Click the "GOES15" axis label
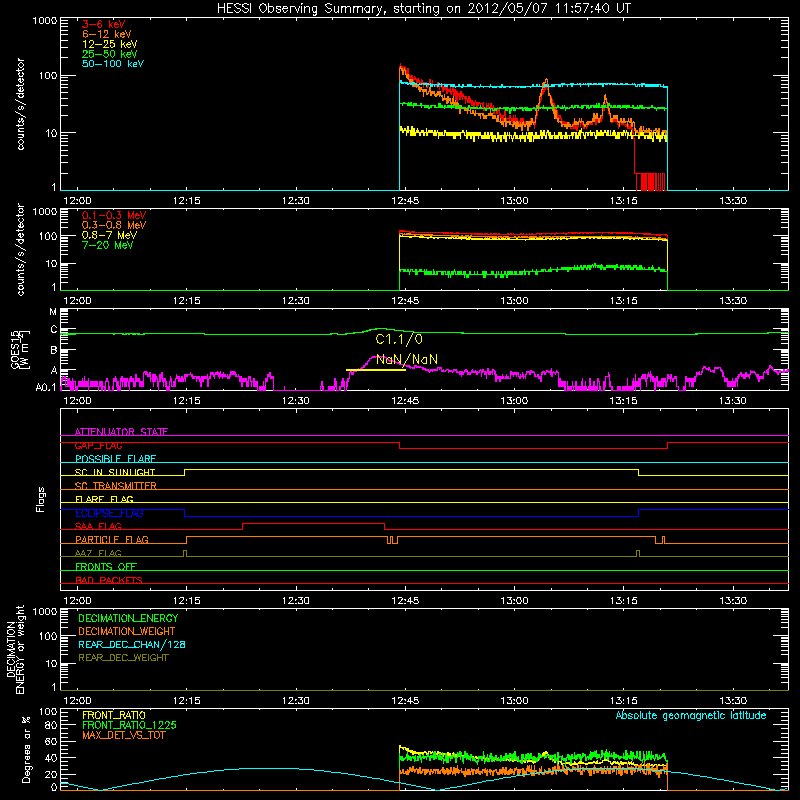Viewport: 800px width, 800px height. (15, 349)
